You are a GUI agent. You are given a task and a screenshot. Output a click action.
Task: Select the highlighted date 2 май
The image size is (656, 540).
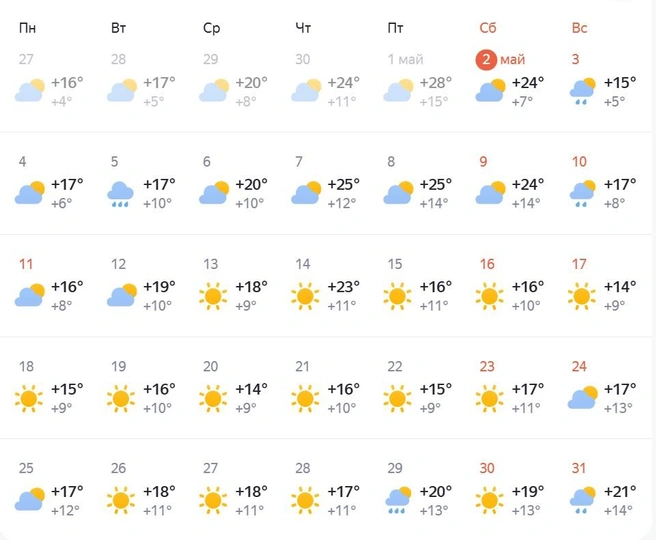pos(500,60)
